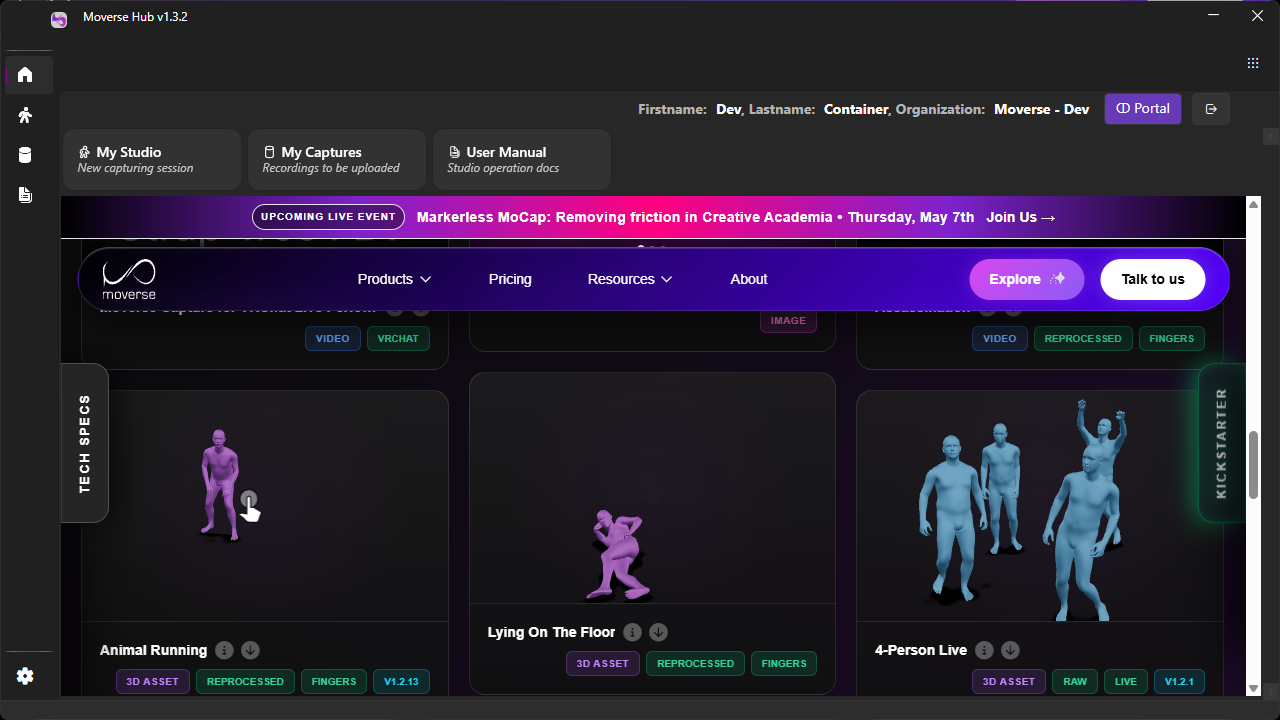Click REPROCESSED tag under Lying On The Floor
Image resolution: width=1280 pixels, height=720 pixels.
pyautogui.click(x=695, y=664)
